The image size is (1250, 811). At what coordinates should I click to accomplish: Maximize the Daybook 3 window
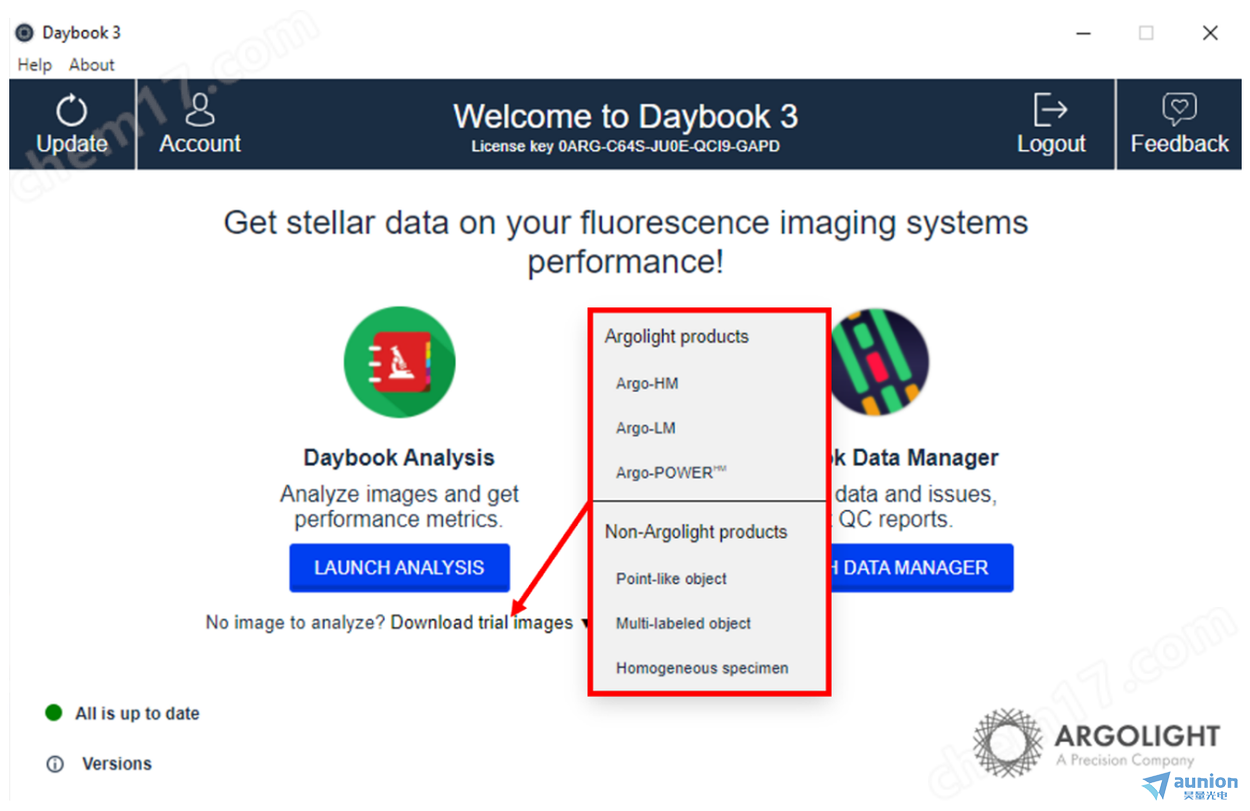coord(1146,33)
